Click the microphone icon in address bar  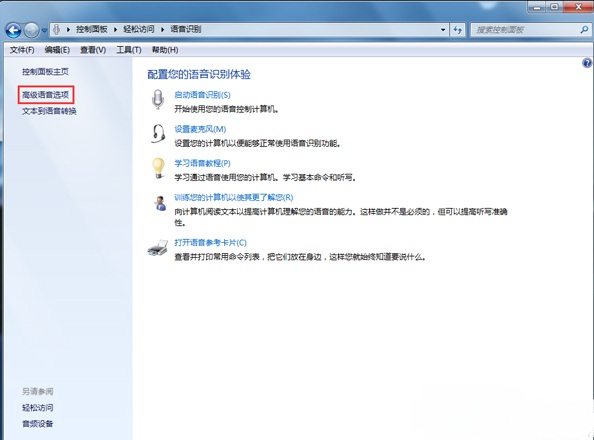tap(56, 29)
